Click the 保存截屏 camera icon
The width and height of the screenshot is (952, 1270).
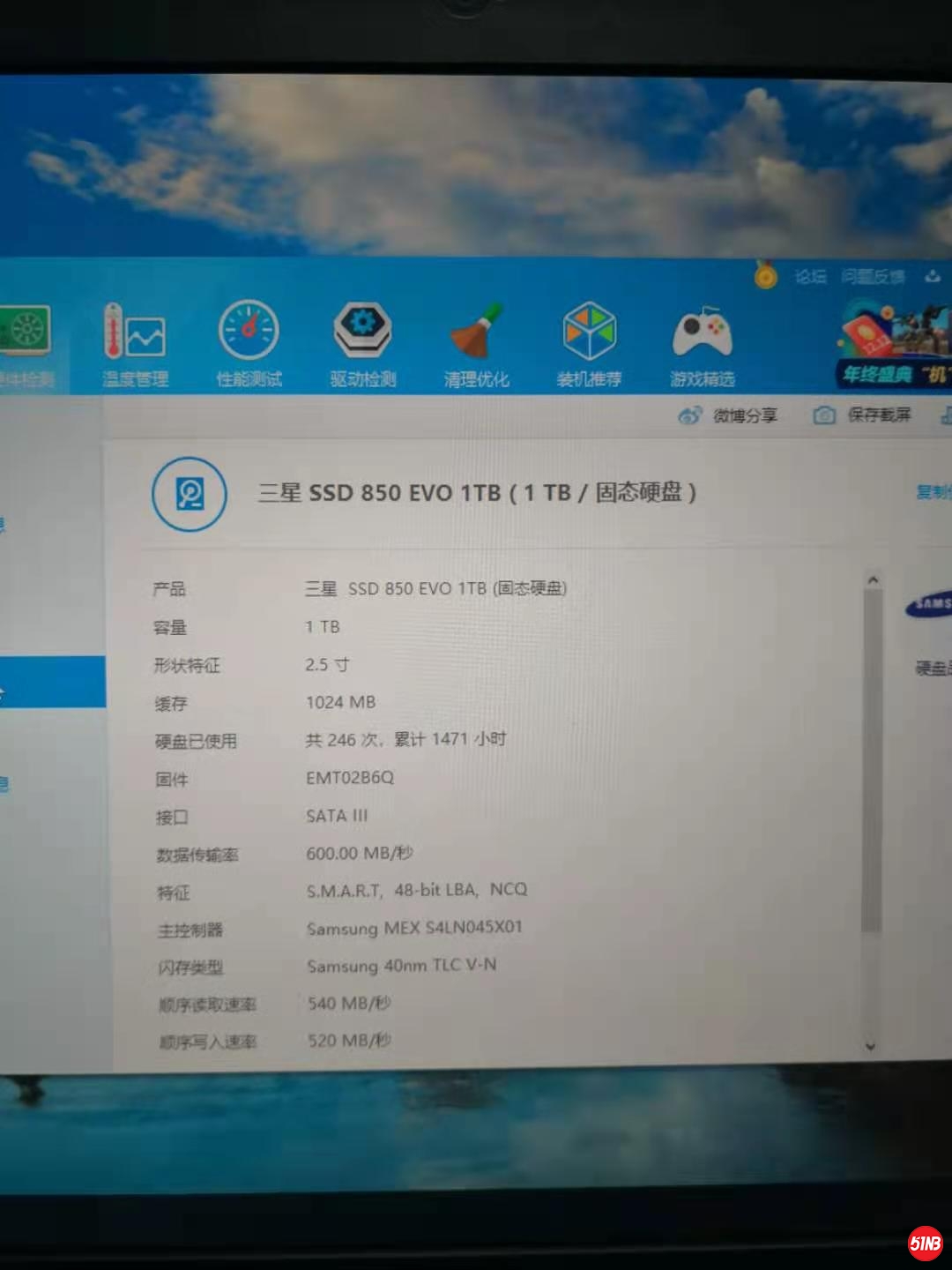(824, 415)
